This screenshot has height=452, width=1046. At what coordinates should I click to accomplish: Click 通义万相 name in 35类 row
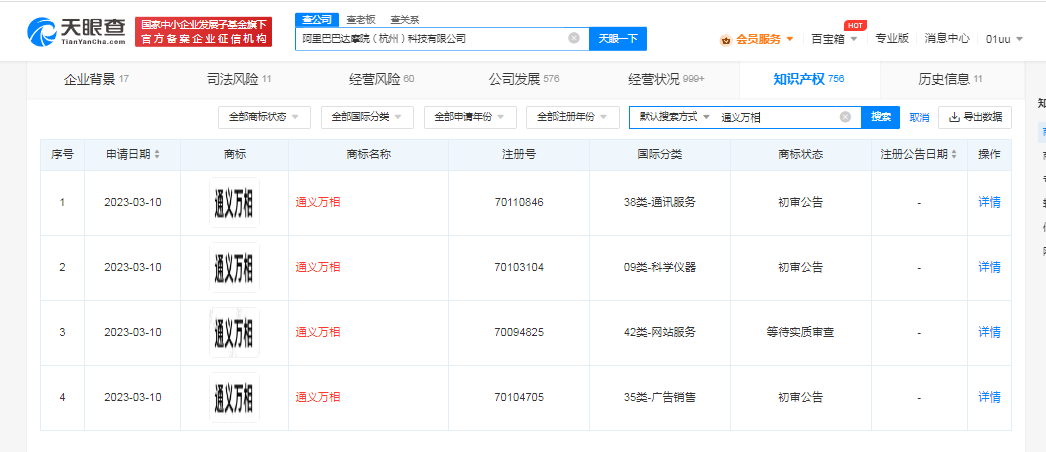click(318, 397)
